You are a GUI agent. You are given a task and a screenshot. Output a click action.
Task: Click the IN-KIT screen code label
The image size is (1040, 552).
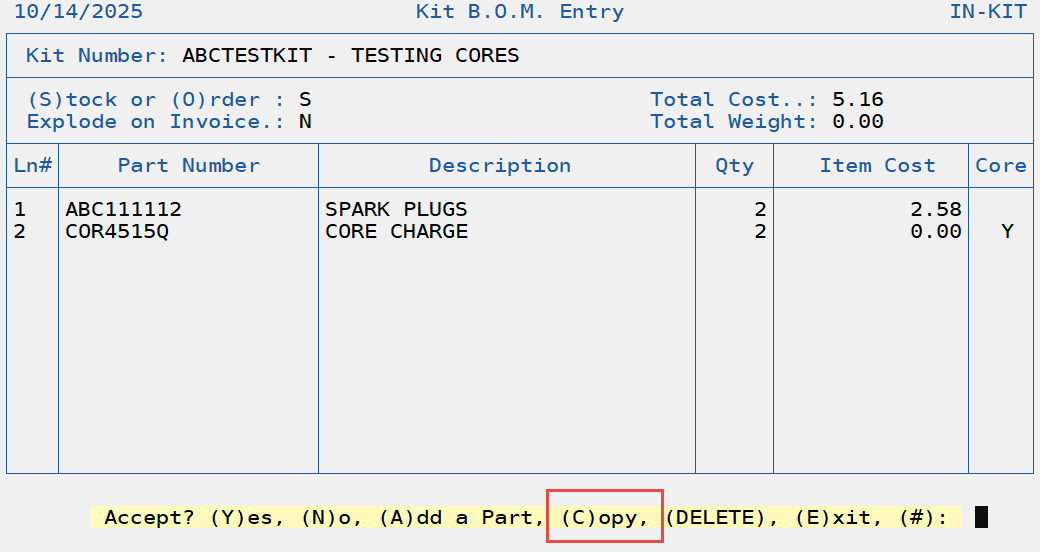(990, 12)
